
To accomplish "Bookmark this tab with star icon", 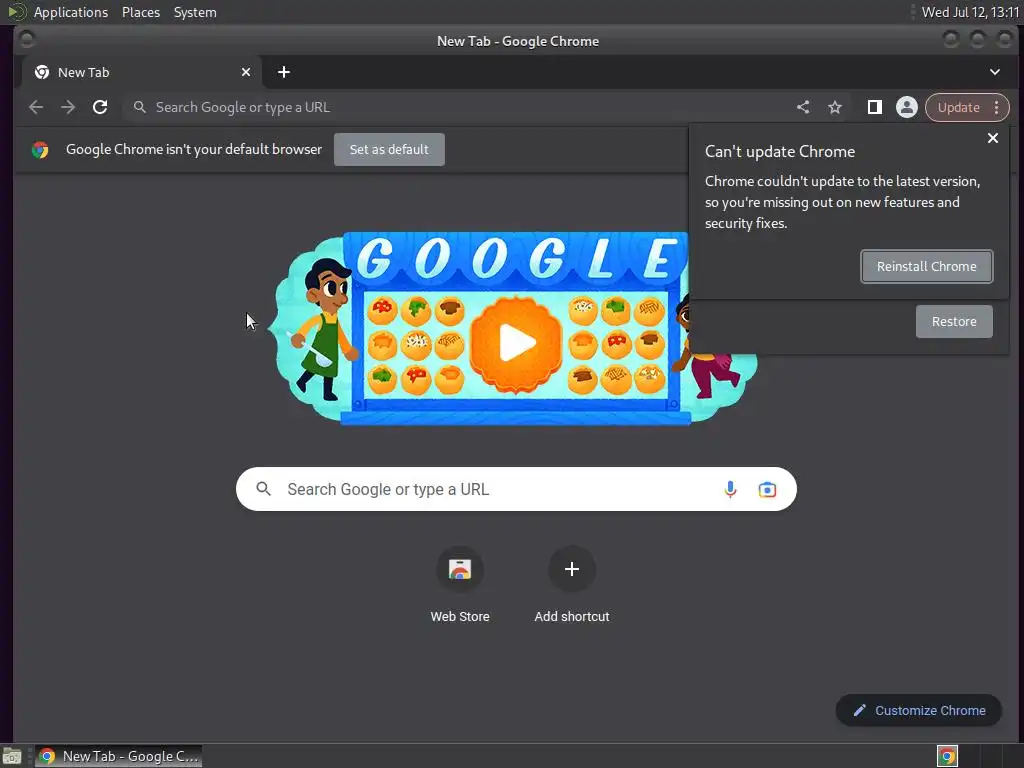I will click(835, 107).
